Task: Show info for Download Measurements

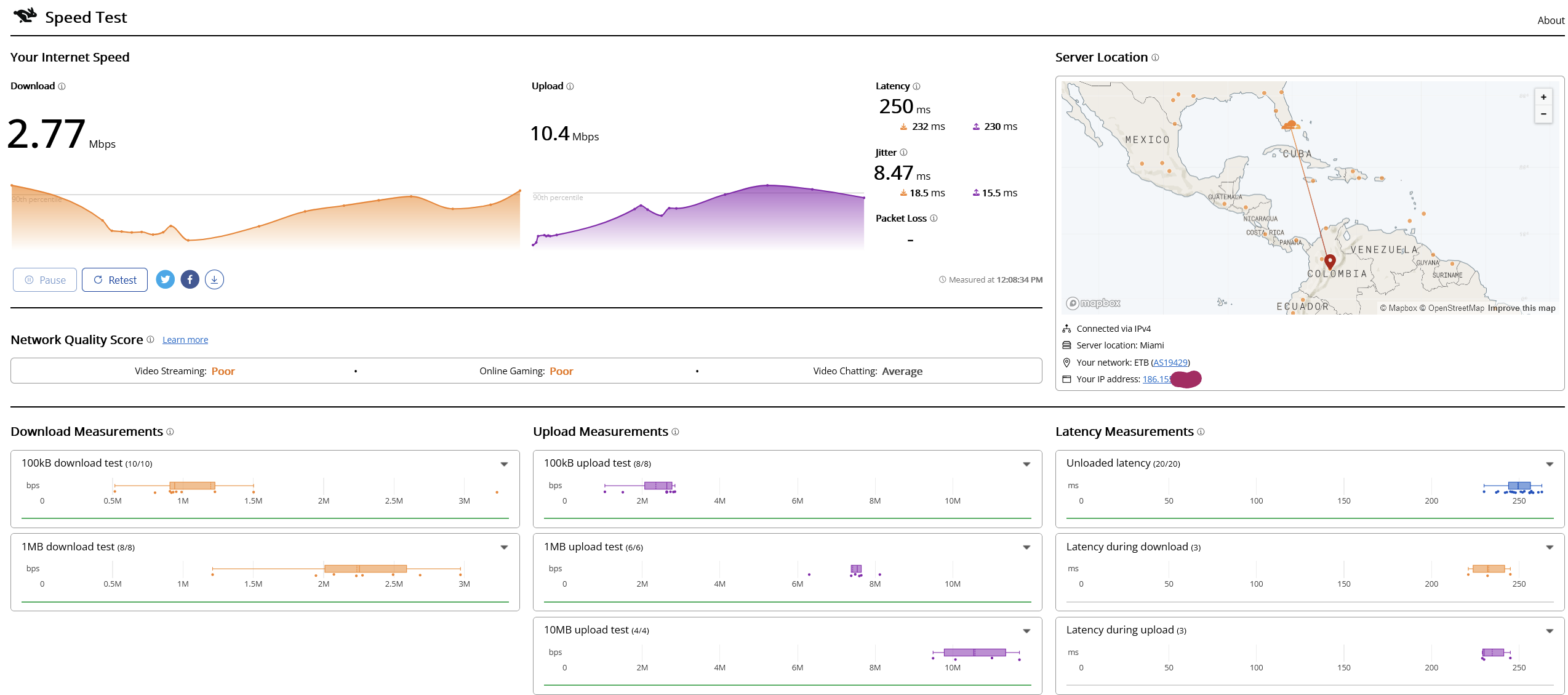Action: pos(170,432)
